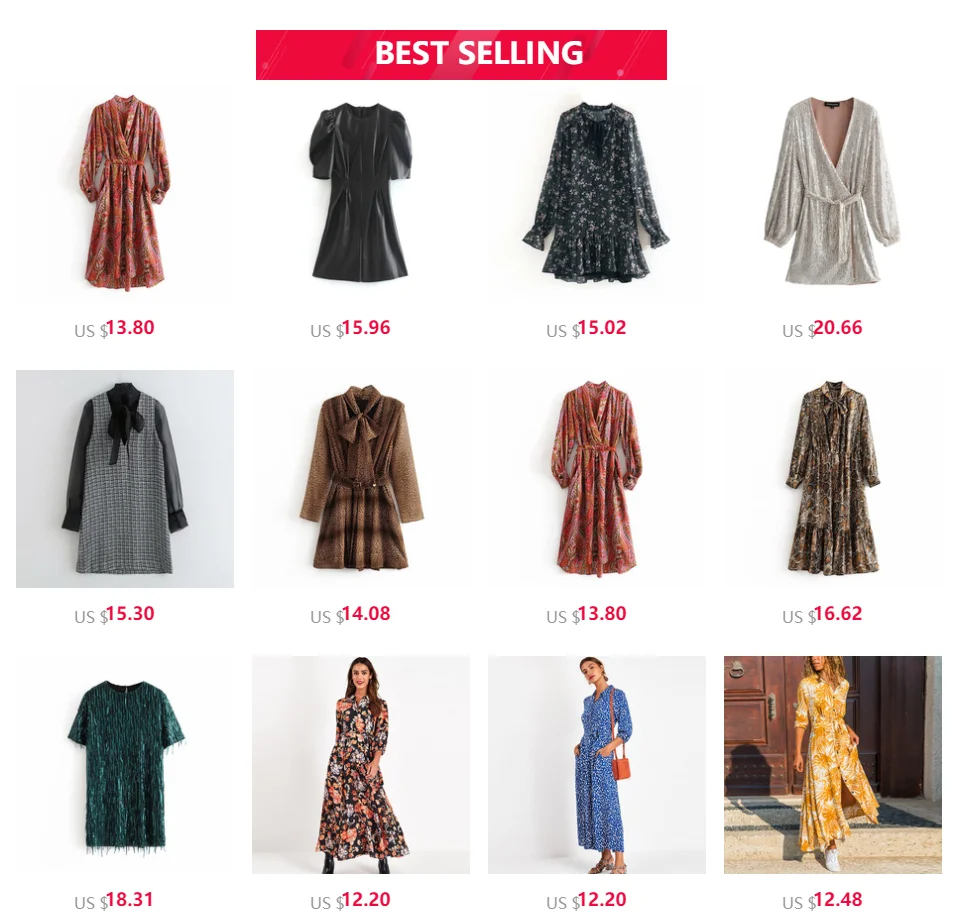The width and height of the screenshot is (958, 924).
Task: View the houndstooth dress with black bow
Action: click(125, 478)
